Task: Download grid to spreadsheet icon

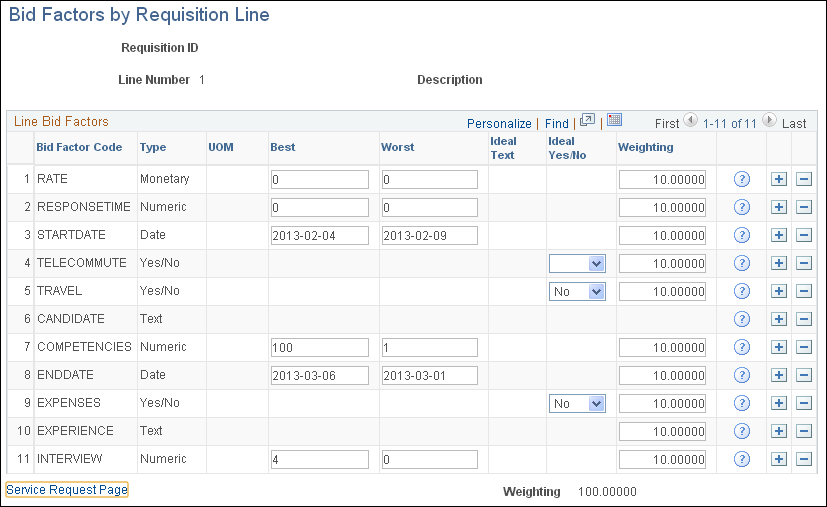Action: click(614, 120)
